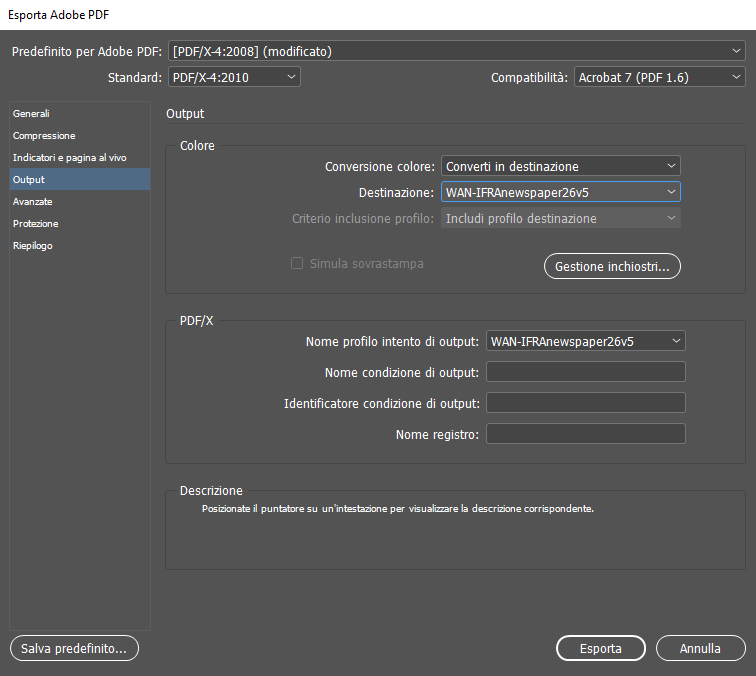Viewport: 756px width, 676px height.
Task: Focus the Identificatore condizione di output field
Action: 586,403
